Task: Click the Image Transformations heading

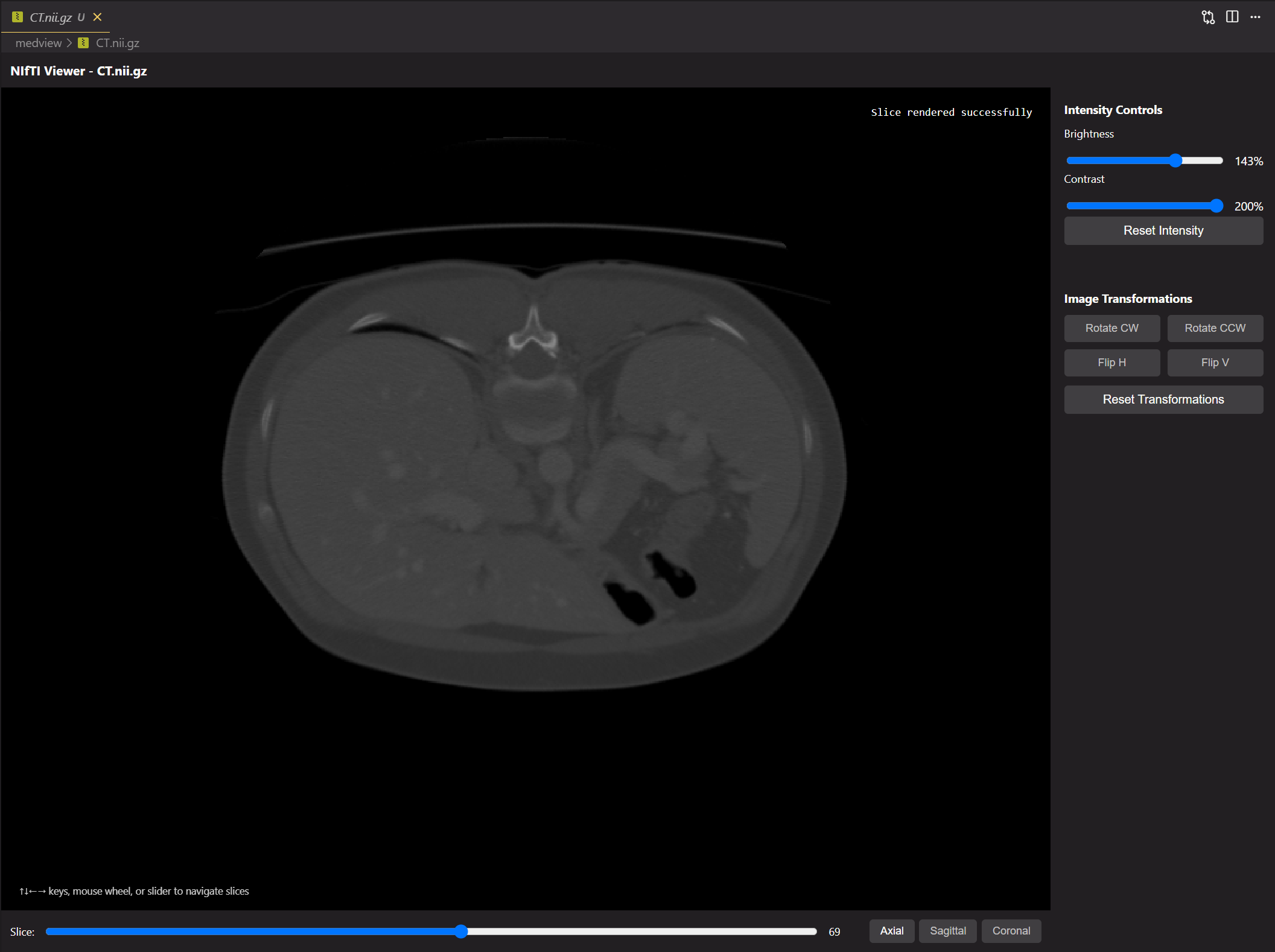Action: click(1128, 299)
